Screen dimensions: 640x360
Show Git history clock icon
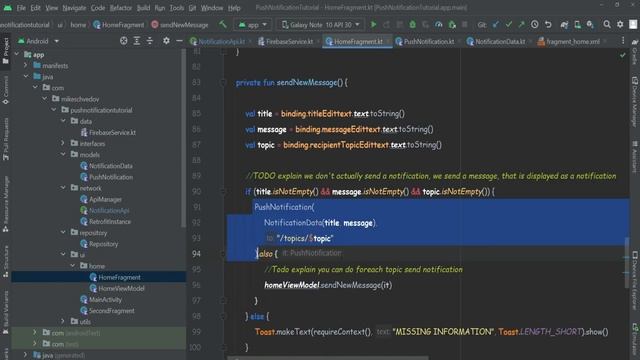coord(535,24)
